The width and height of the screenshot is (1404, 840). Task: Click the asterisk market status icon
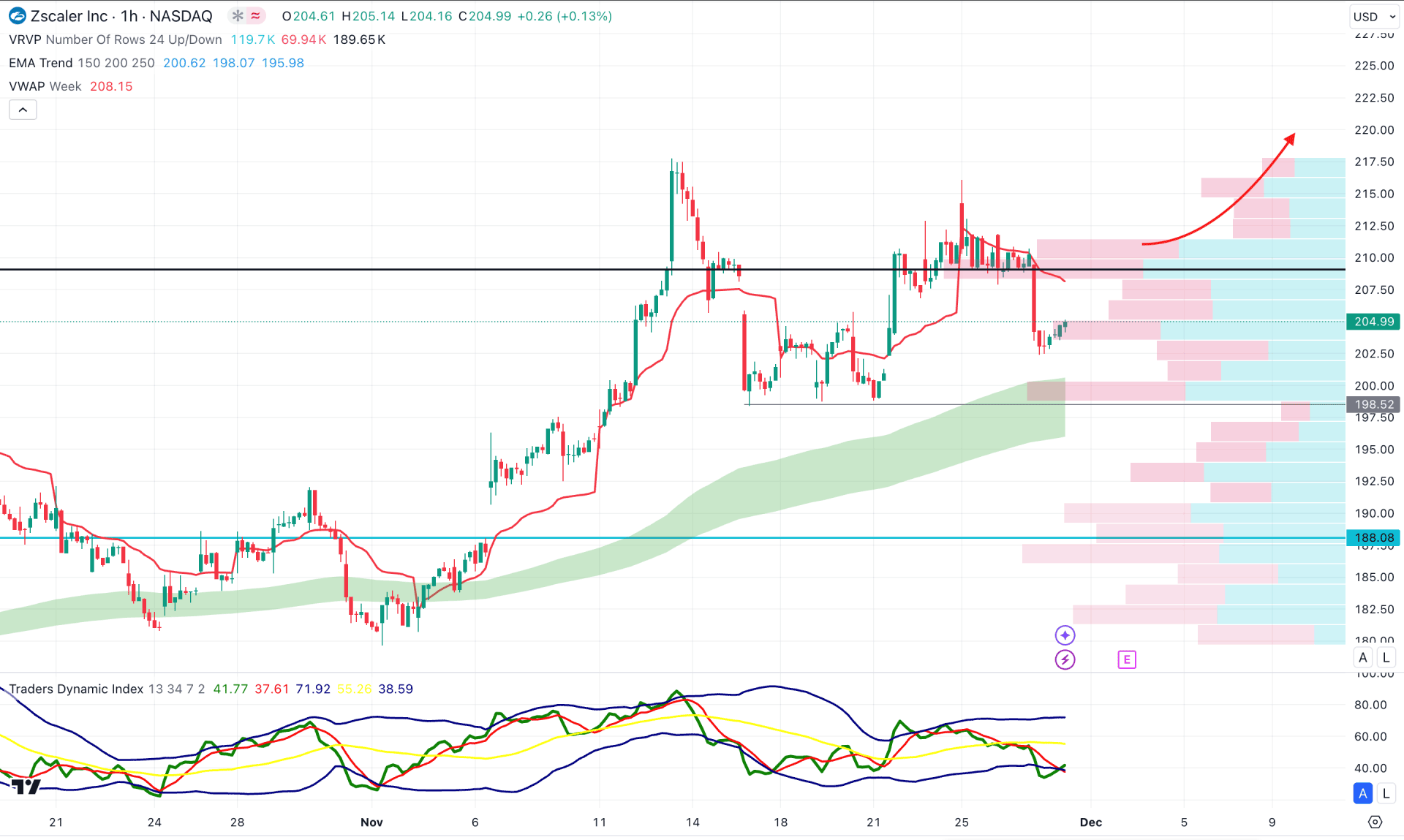[237, 15]
